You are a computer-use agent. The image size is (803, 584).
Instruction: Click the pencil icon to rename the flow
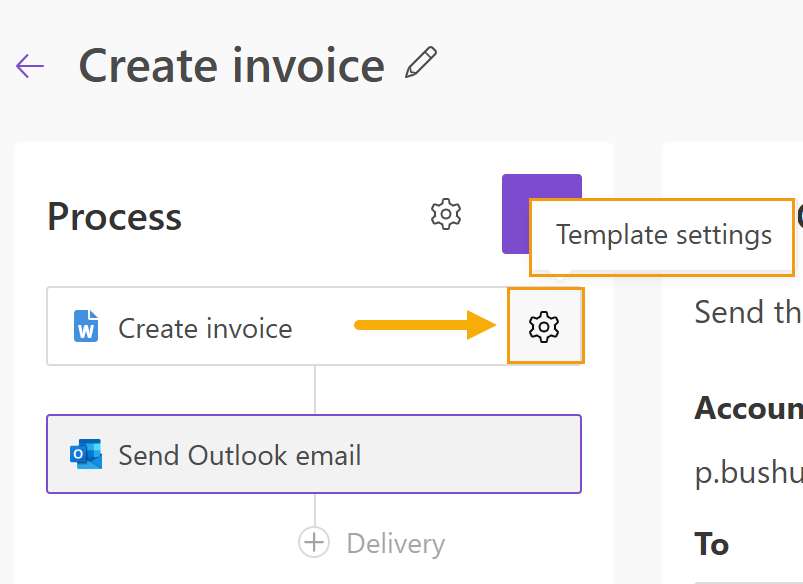click(422, 62)
